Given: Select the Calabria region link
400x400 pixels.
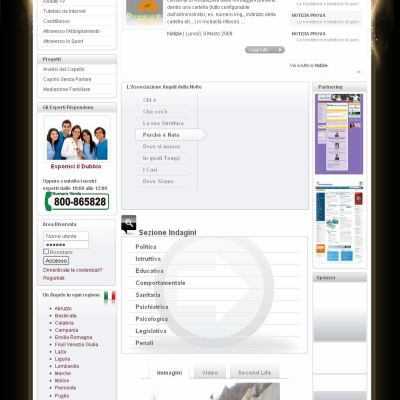Looking at the screenshot, I should (64, 323).
